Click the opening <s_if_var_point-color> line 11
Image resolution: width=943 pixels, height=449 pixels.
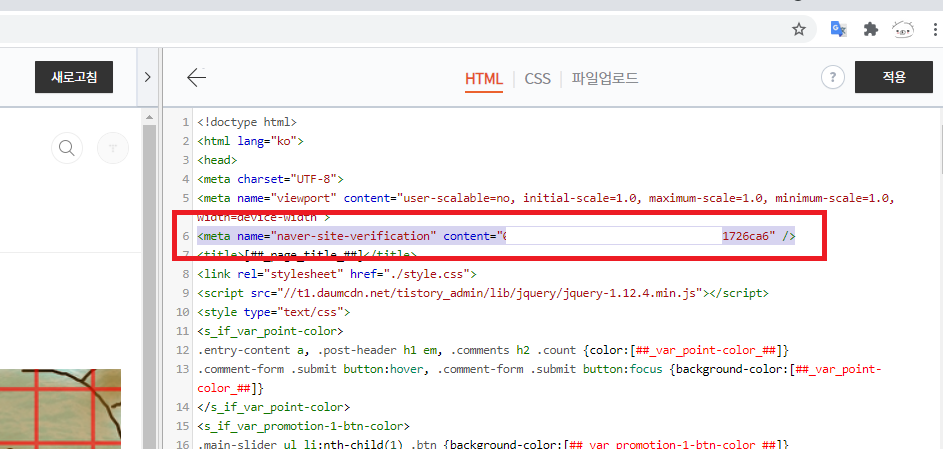pos(270,331)
